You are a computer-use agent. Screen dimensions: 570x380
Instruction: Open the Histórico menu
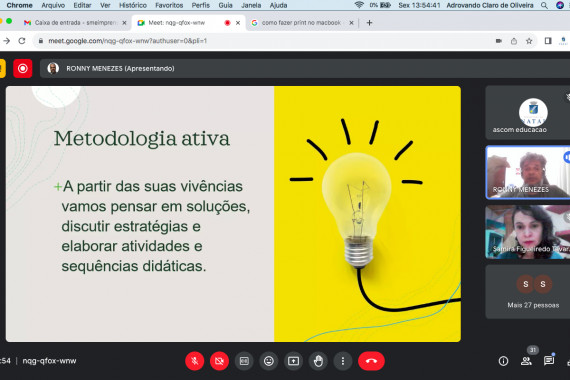pyautogui.click(x=133, y=5)
